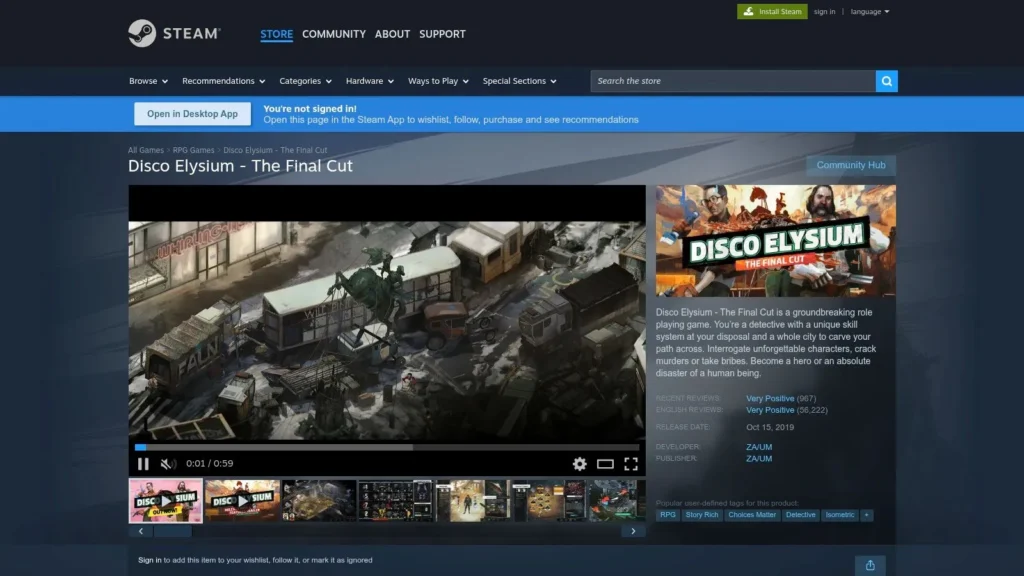Expand Ways to Play menu
The height and width of the screenshot is (576, 1024).
click(438, 81)
